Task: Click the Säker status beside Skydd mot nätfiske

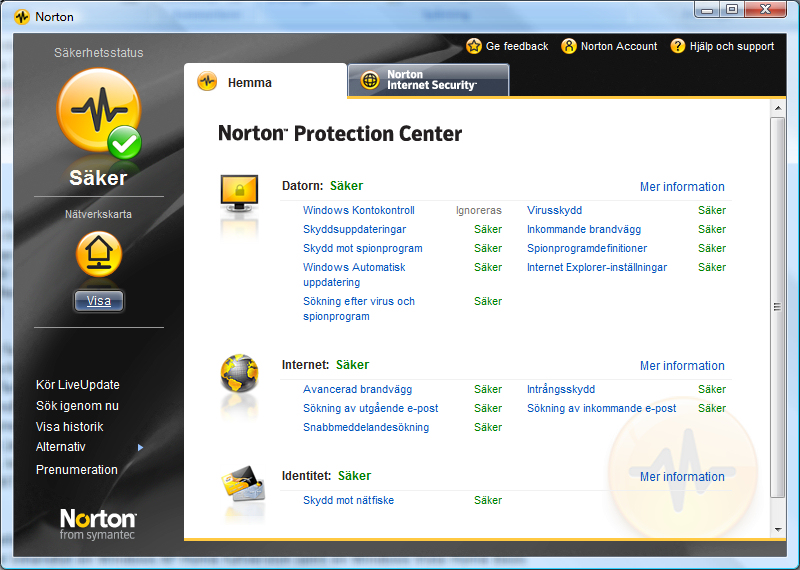Action: (x=488, y=500)
